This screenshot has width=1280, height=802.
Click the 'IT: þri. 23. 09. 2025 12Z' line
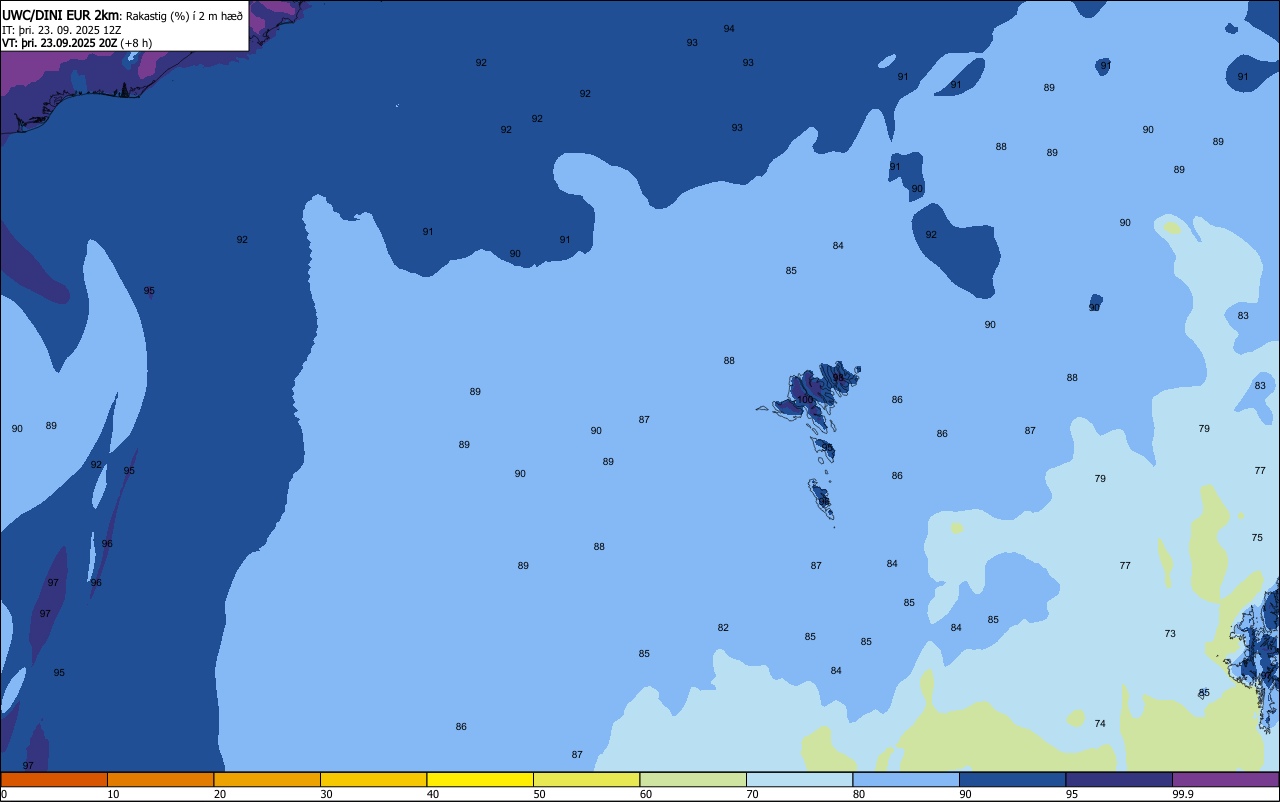tap(62, 30)
